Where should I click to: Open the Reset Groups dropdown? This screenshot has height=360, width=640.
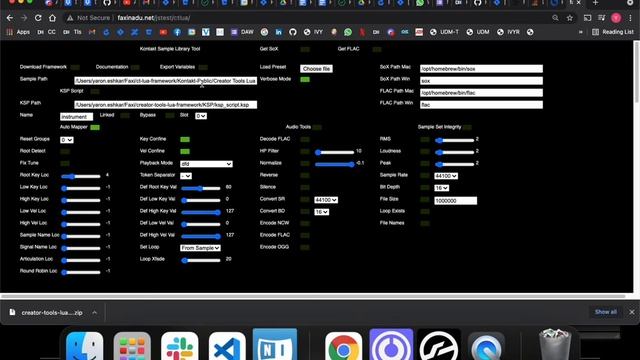(67, 140)
